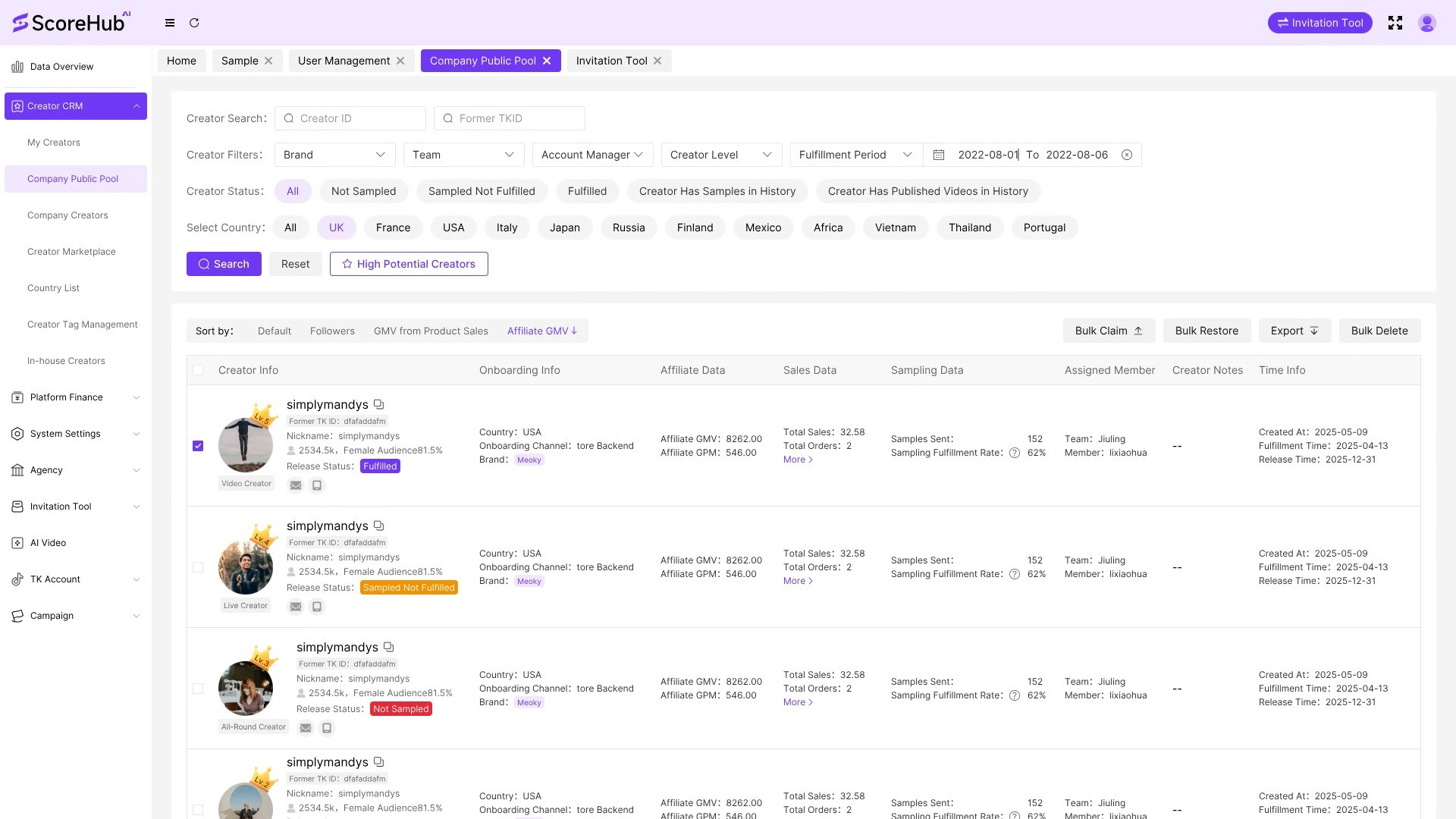The image size is (1456, 819).
Task: Email icon for Fulfilled creator
Action: tap(296, 485)
